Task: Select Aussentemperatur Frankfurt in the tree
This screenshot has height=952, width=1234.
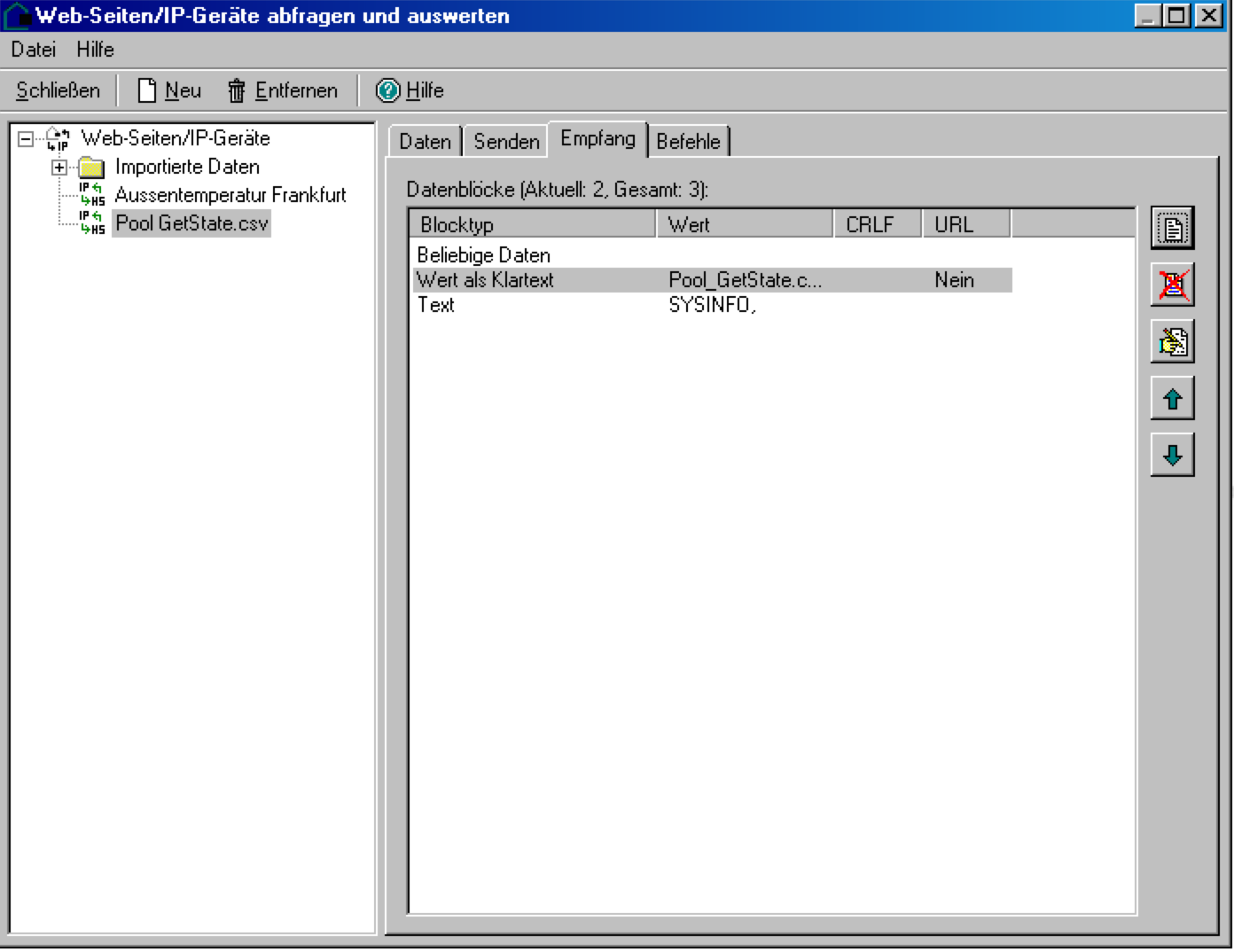Action: [x=230, y=195]
